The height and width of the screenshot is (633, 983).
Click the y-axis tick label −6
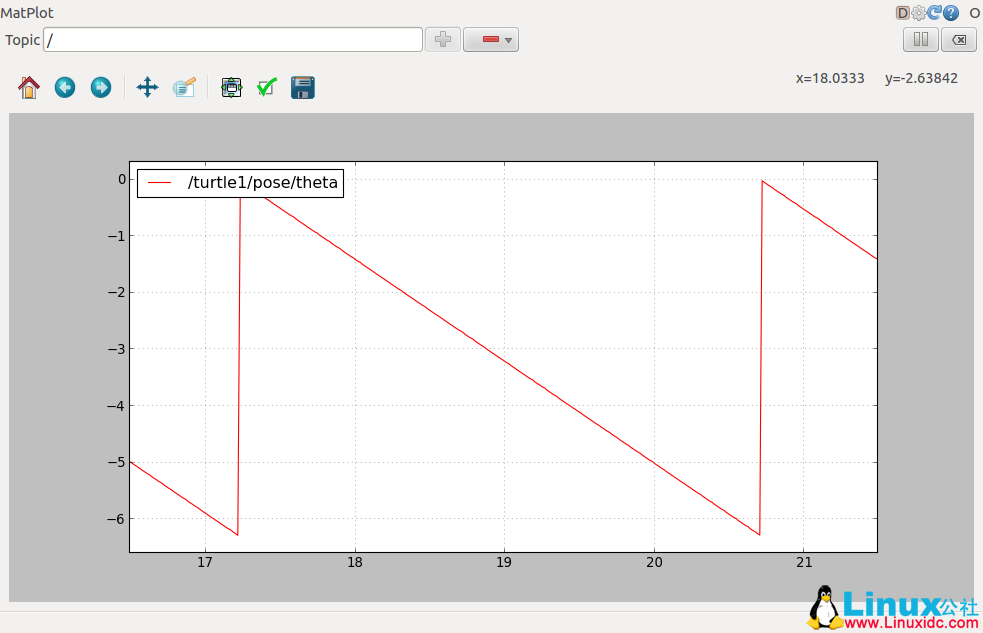tap(117, 519)
